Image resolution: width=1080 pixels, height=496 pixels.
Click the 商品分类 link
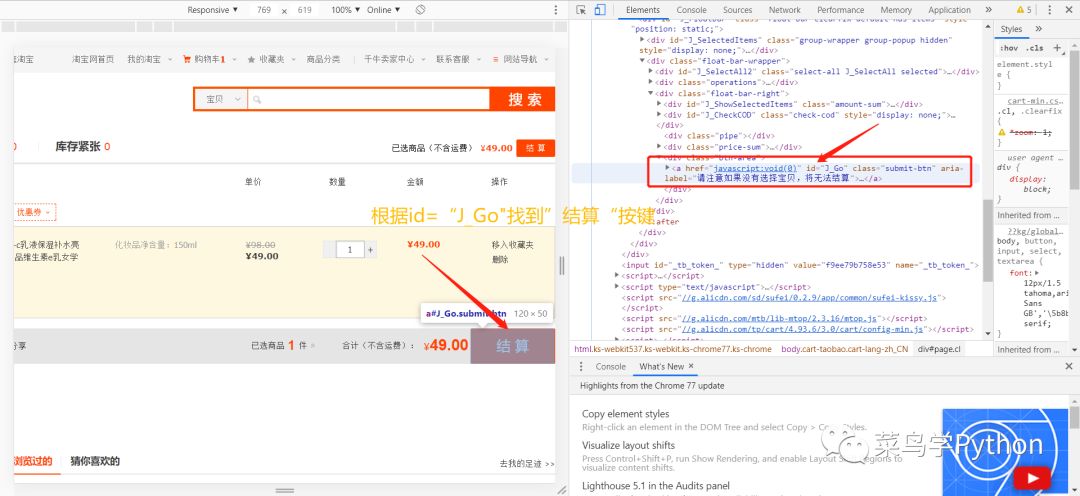pos(324,59)
